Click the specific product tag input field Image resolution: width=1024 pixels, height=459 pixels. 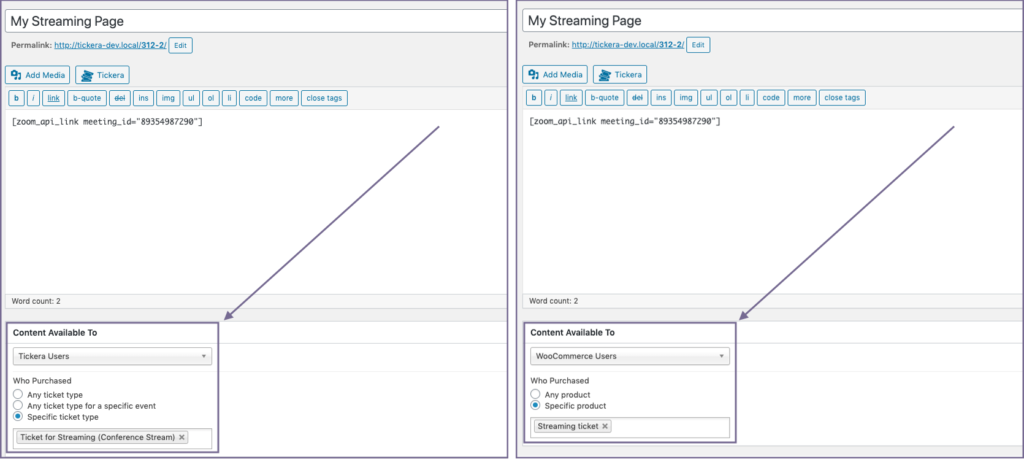tap(630, 428)
